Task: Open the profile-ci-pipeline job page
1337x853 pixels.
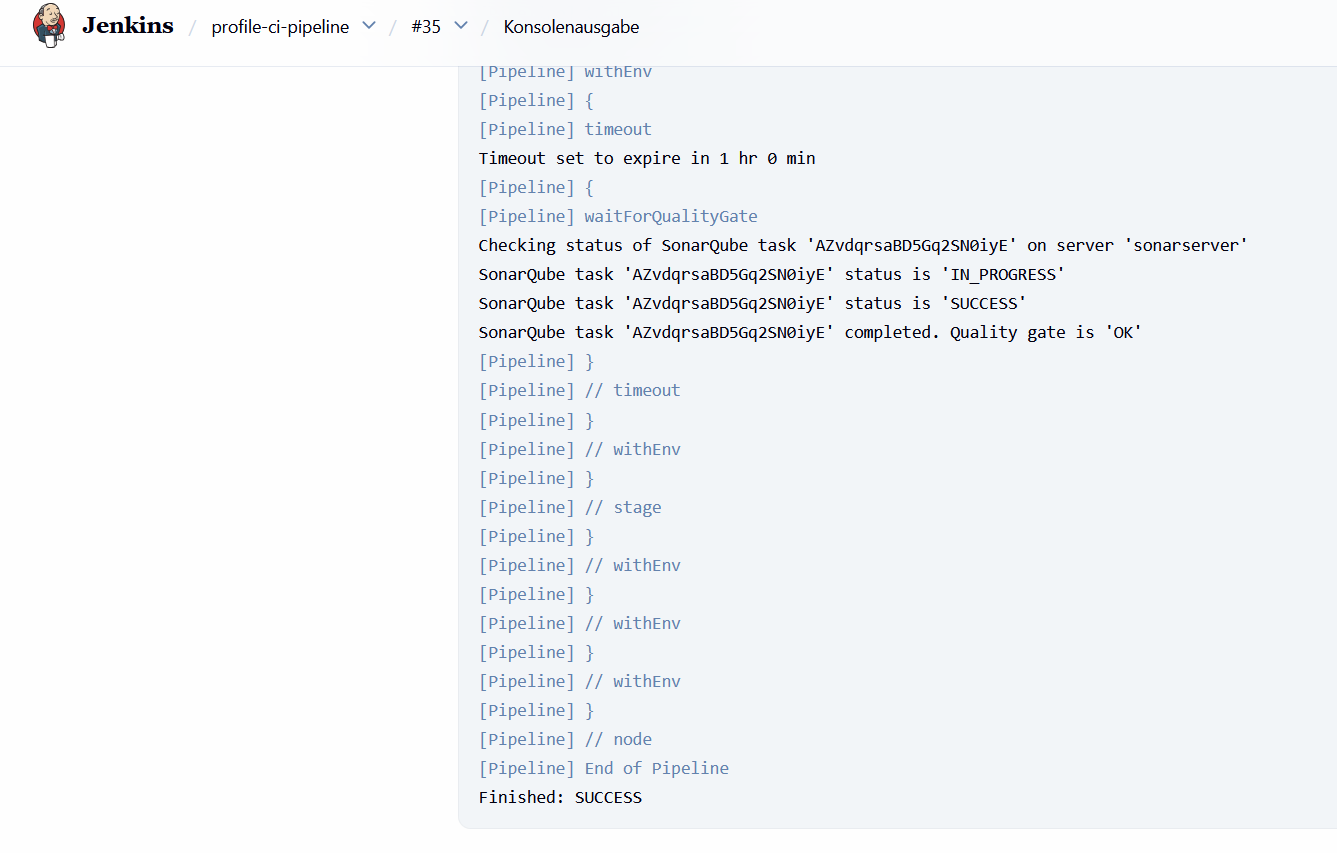Action: click(x=280, y=27)
